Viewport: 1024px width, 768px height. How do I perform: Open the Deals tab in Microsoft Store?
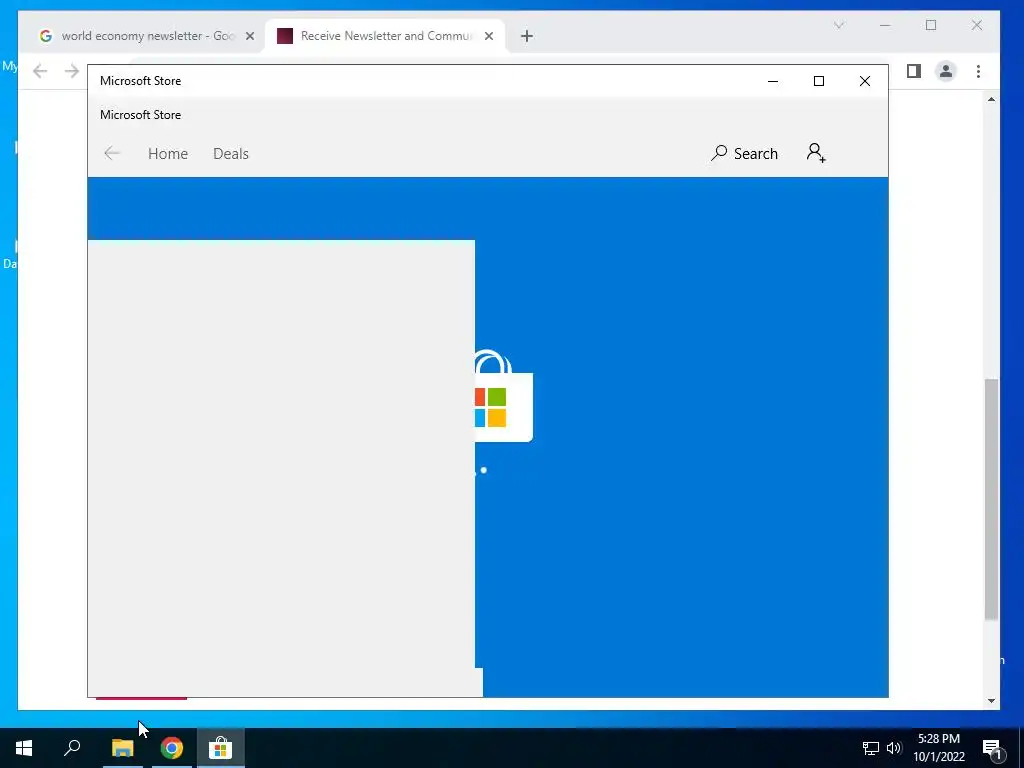(x=231, y=153)
